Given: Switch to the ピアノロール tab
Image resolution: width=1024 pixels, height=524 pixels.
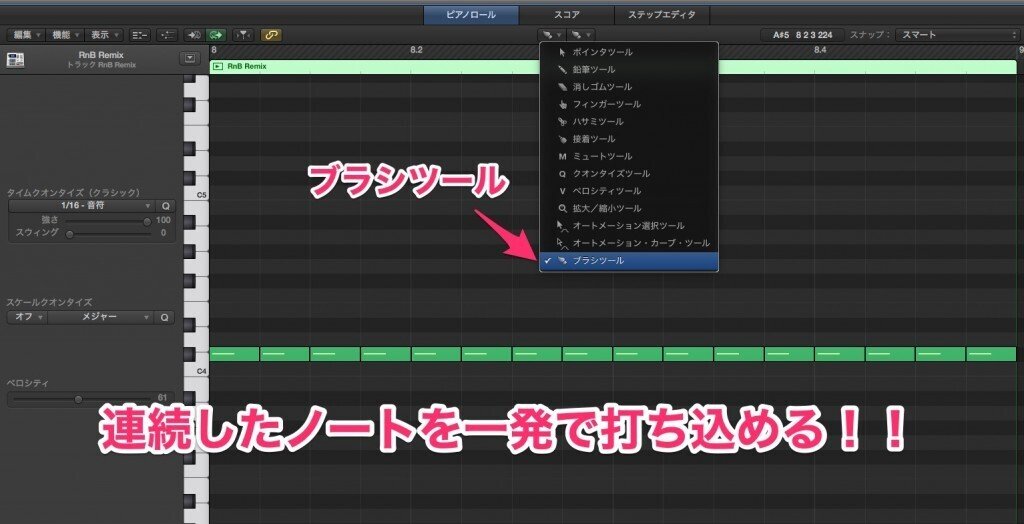Looking at the screenshot, I should click(x=471, y=14).
